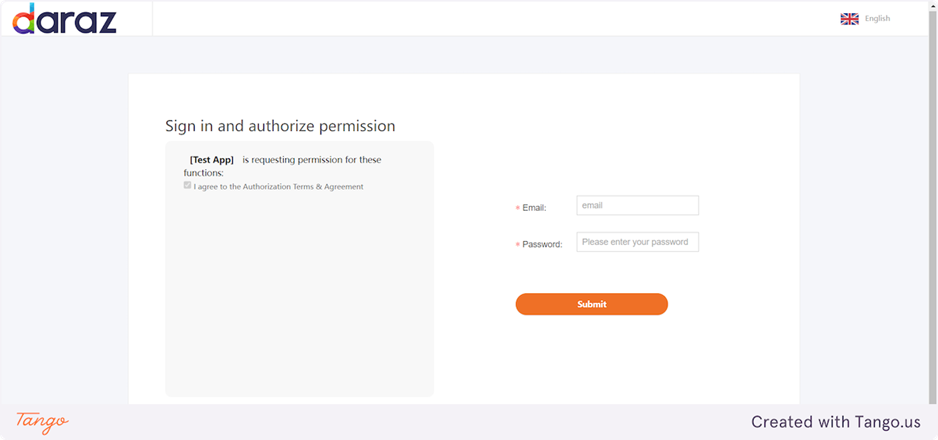Focus the Email input field
The height and width of the screenshot is (440, 938).
(637, 206)
